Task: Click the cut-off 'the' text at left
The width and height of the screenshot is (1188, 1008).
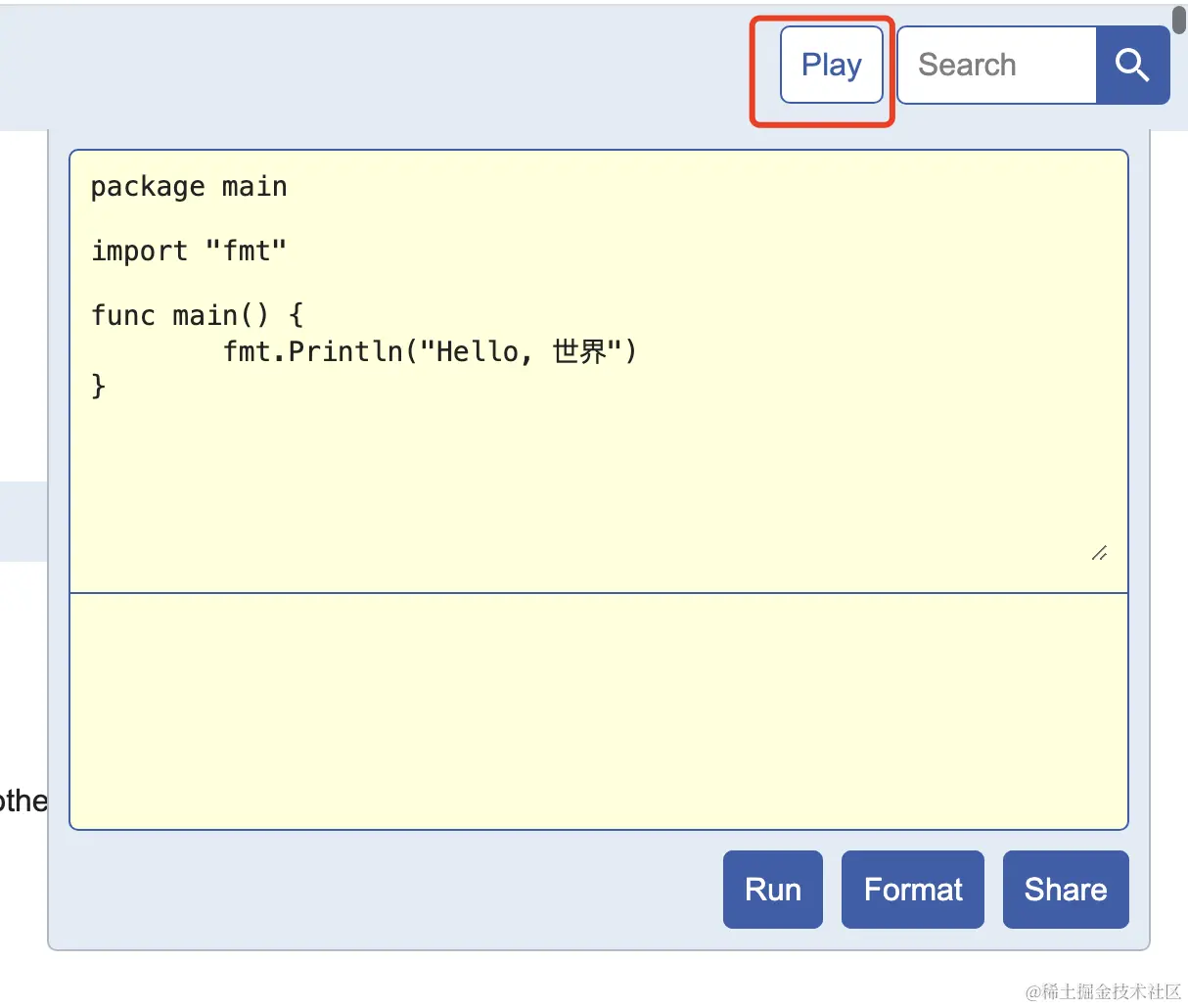Action: pos(23,802)
